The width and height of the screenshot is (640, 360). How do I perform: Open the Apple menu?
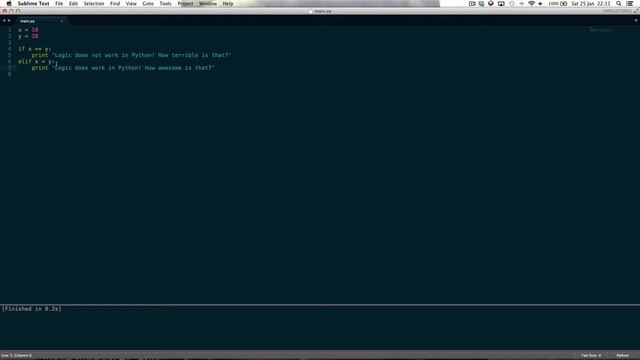click(x=9, y=4)
